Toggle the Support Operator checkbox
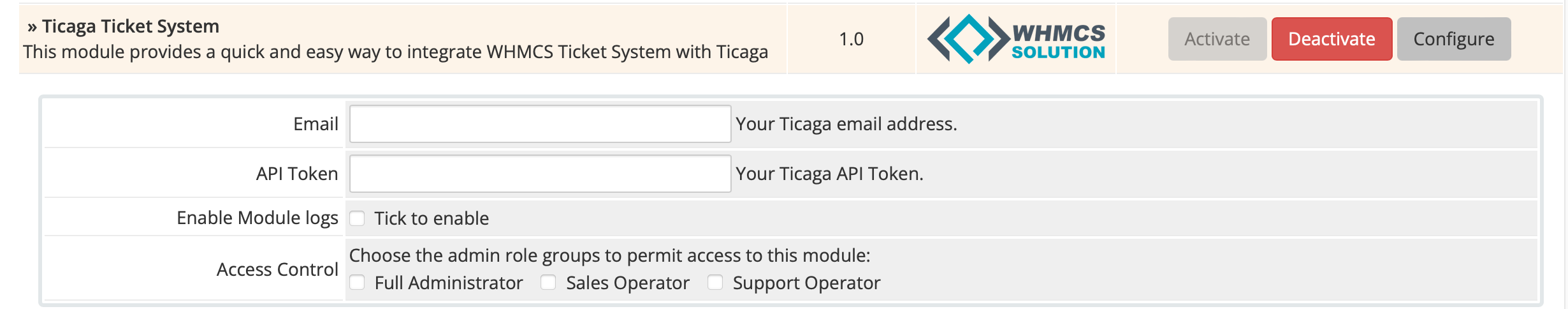1568x309 pixels. click(x=715, y=282)
